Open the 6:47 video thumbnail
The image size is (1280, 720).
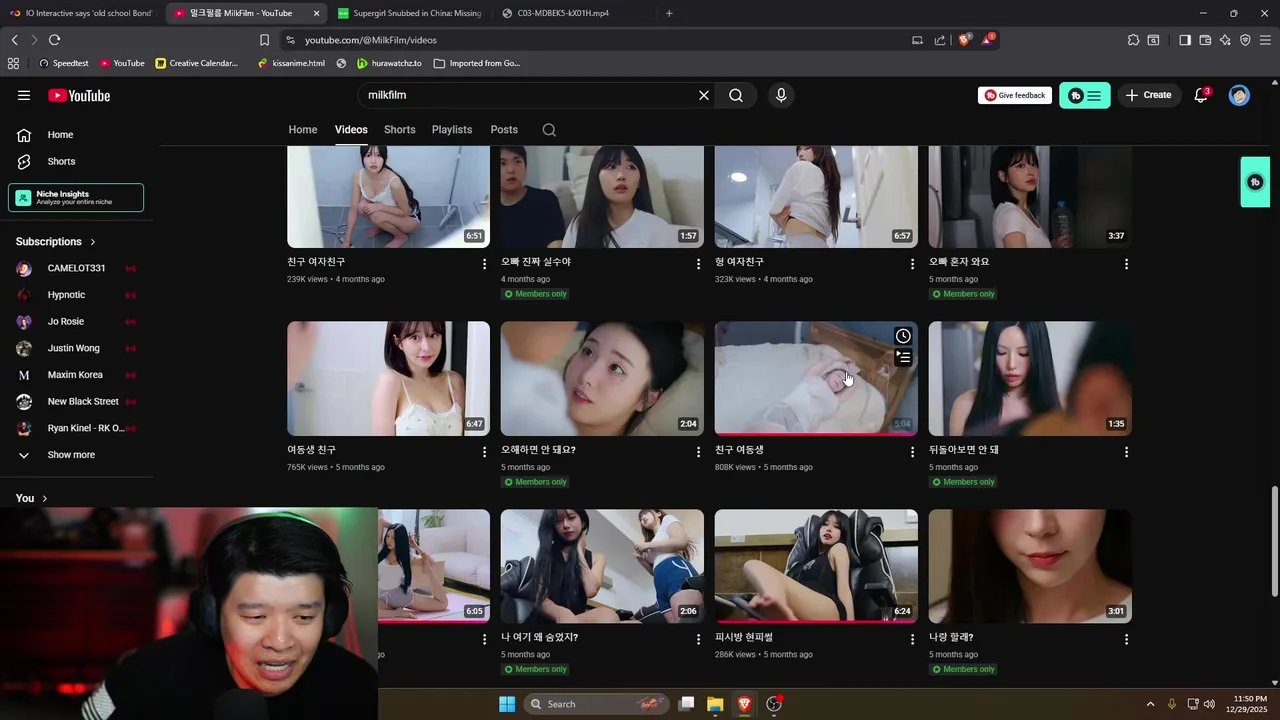tap(388, 378)
